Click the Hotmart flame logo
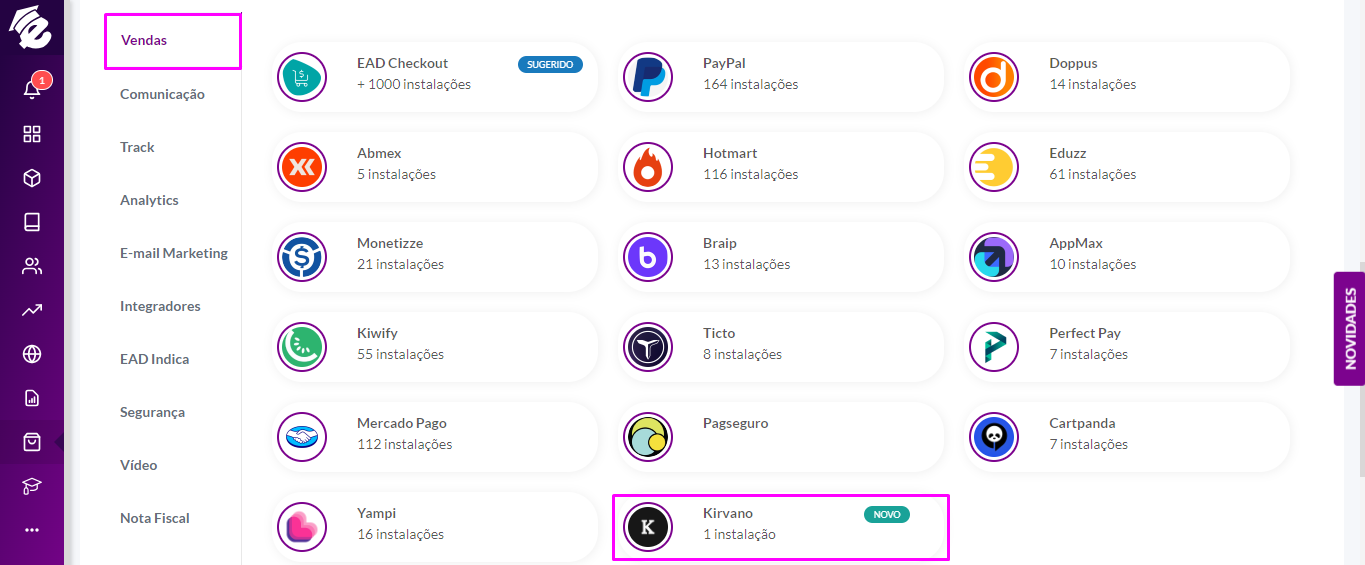This screenshot has height=565, width=1365. [x=648, y=167]
